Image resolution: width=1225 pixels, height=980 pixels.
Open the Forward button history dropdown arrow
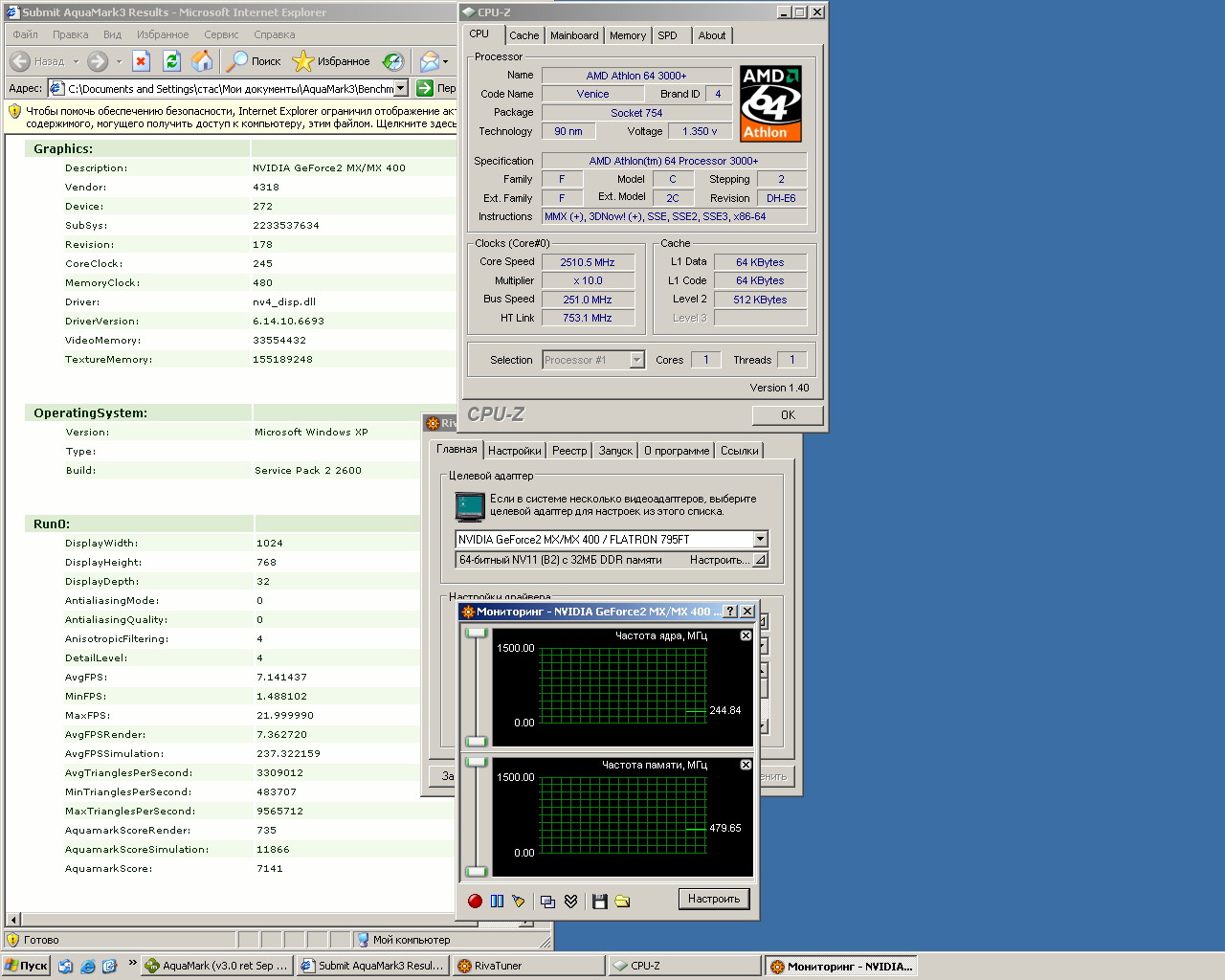(x=119, y=61)
